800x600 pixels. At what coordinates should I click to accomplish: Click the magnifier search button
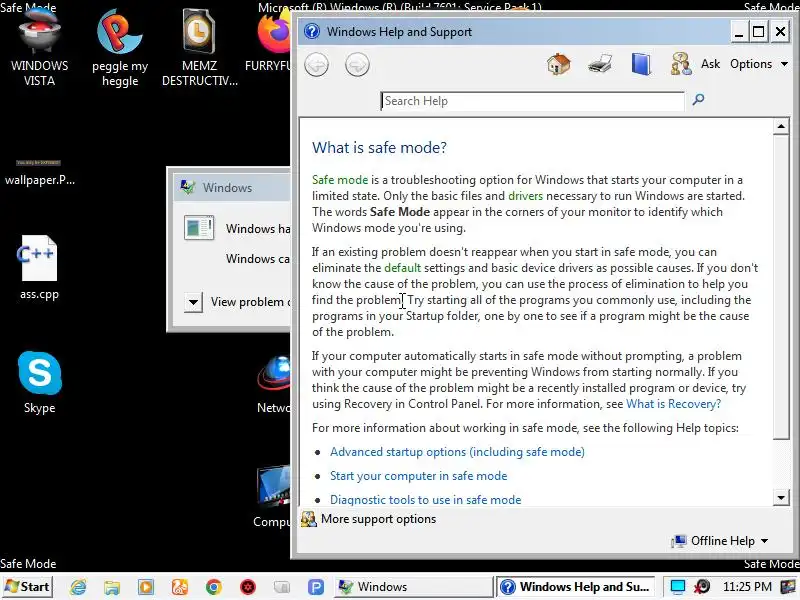coord(698,99)
